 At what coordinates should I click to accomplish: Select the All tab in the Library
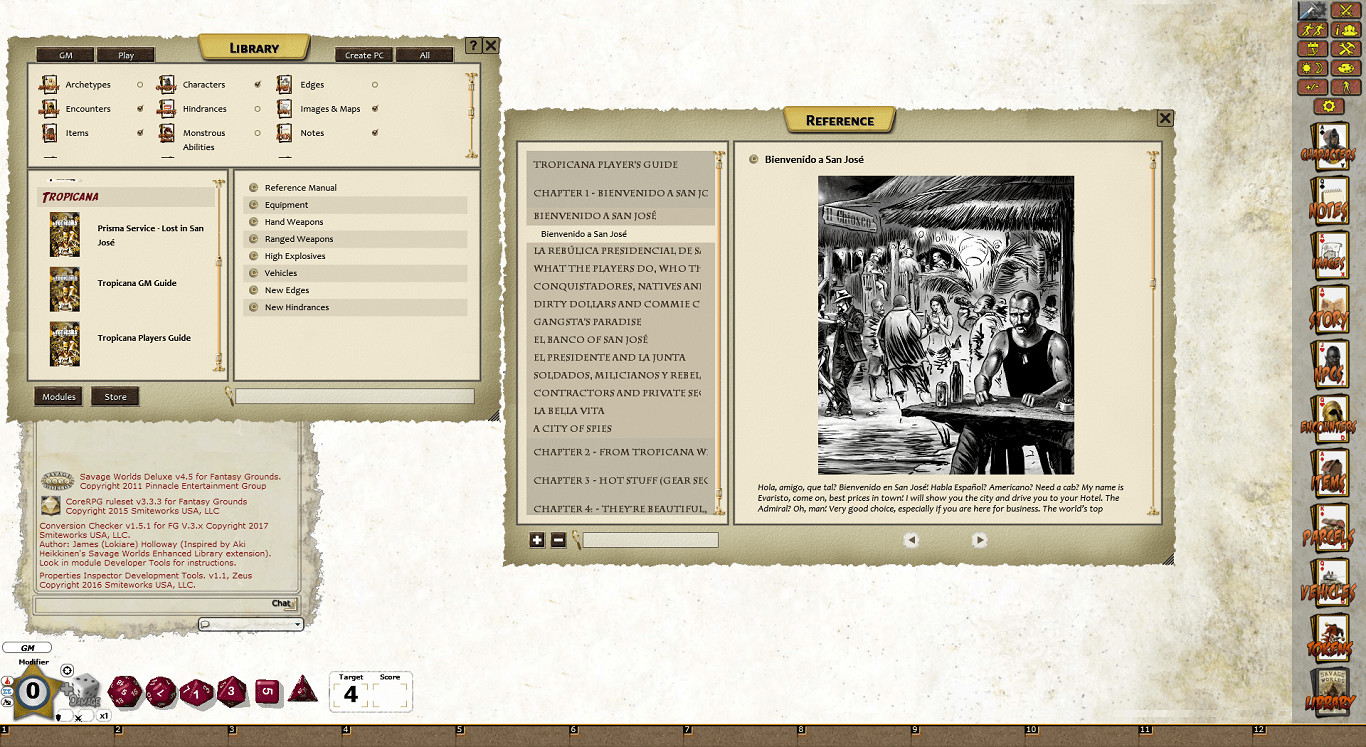[x=424, y=54]
